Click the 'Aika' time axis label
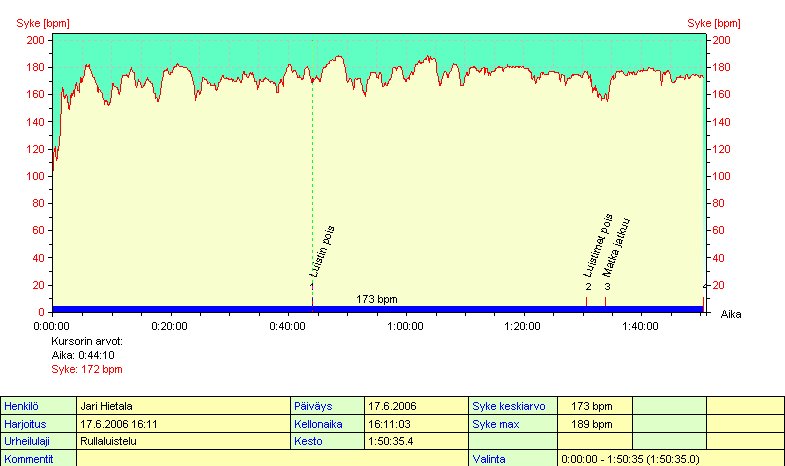Viewport: 785px width, 466px height. (731, 313)
